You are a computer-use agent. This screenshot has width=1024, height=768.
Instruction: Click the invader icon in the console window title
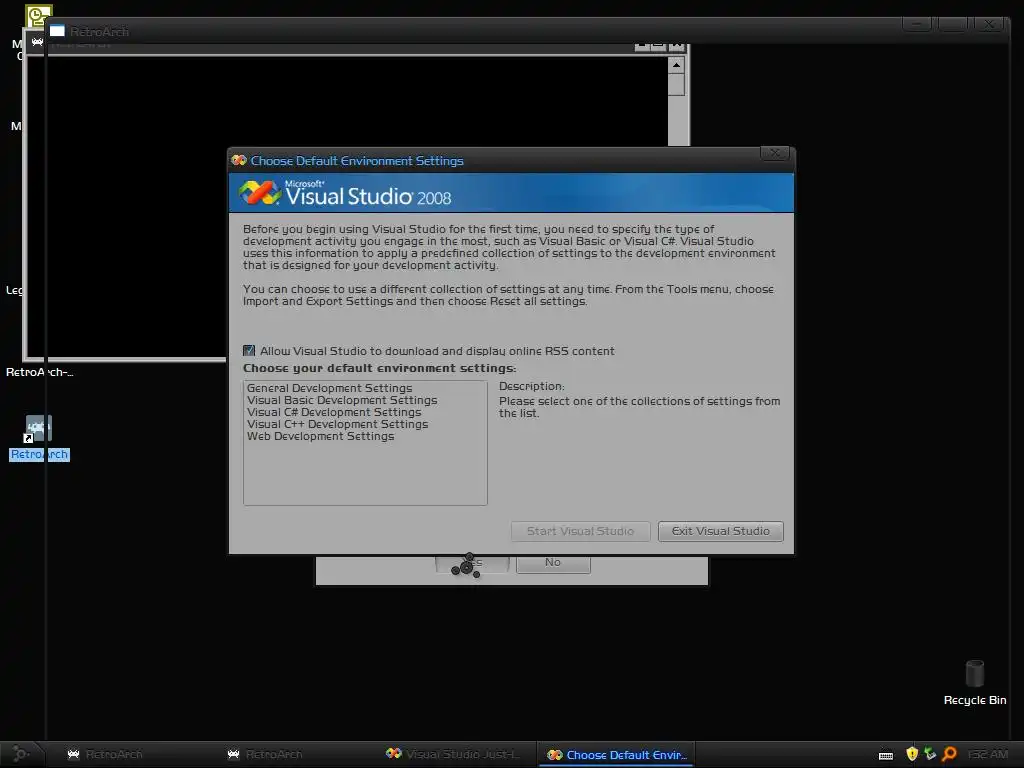(37, 42)
